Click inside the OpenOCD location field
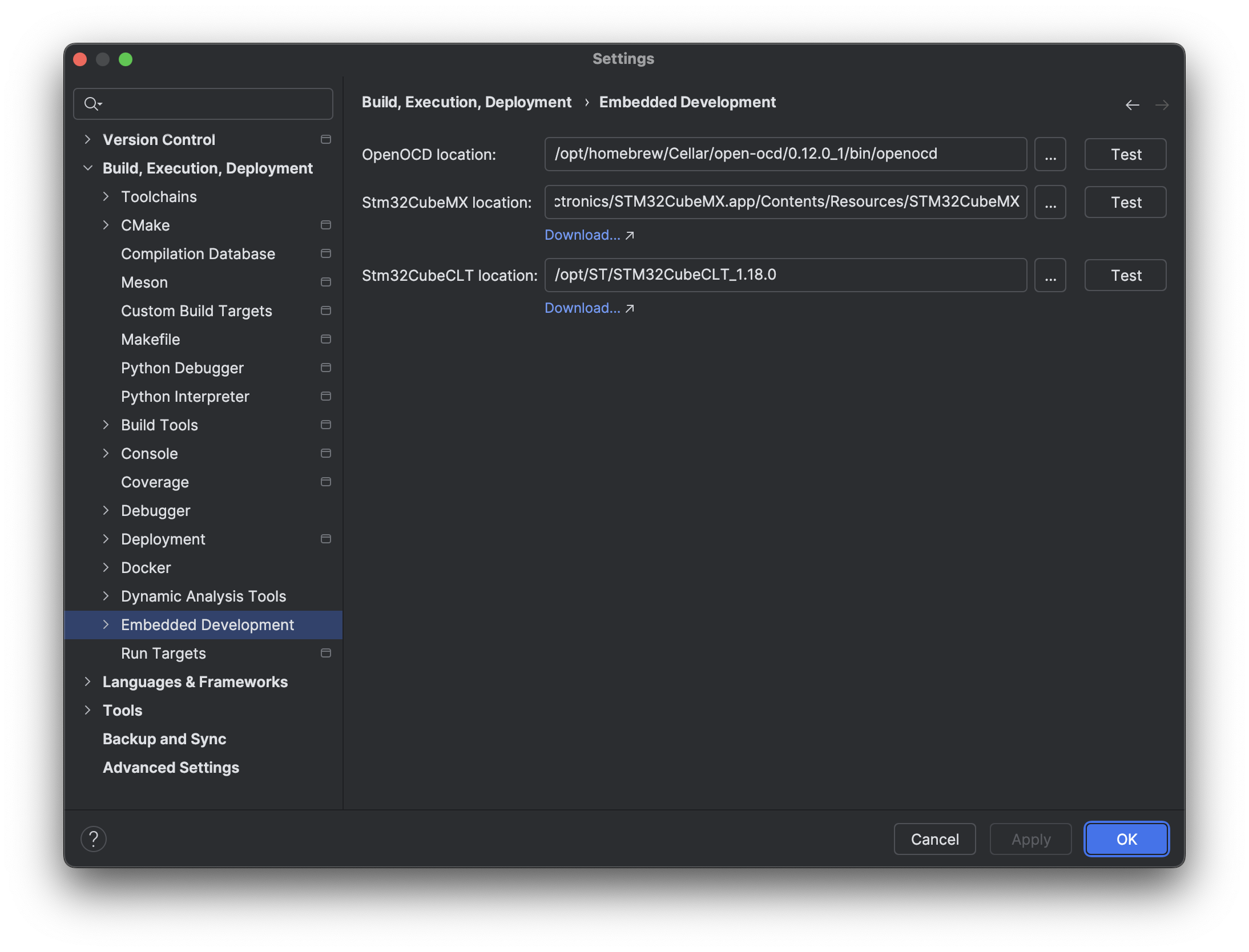This screenshot has width=1249, height=952. pyautogui.click(x=785, y=154)
